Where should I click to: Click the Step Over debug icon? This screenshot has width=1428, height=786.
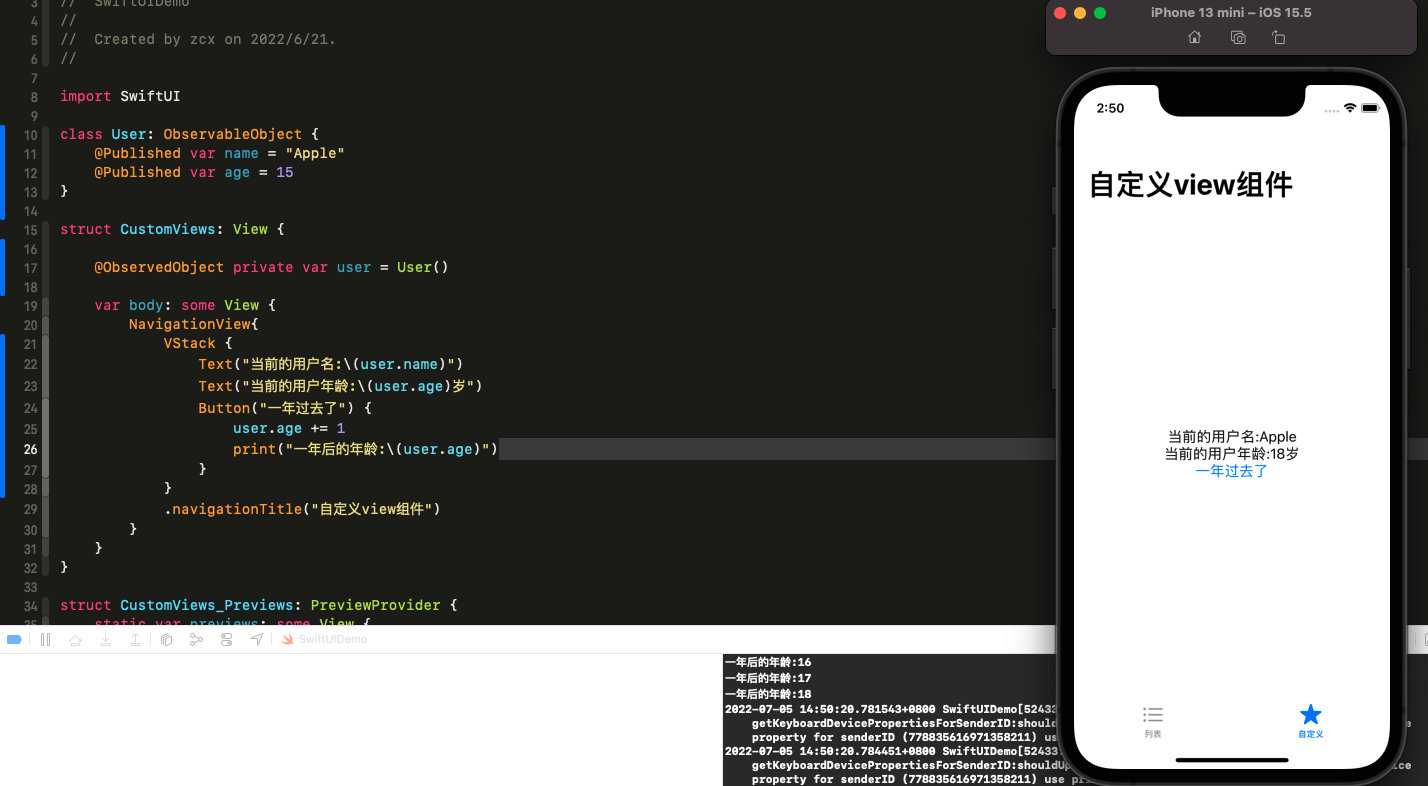coord(75,639)
